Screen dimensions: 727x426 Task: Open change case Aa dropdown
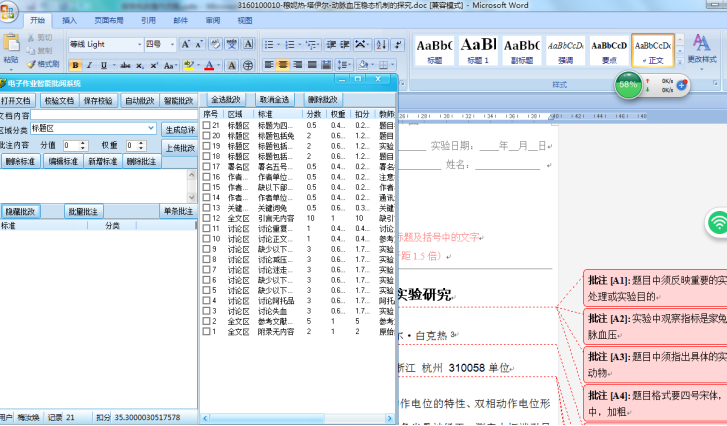170,65
